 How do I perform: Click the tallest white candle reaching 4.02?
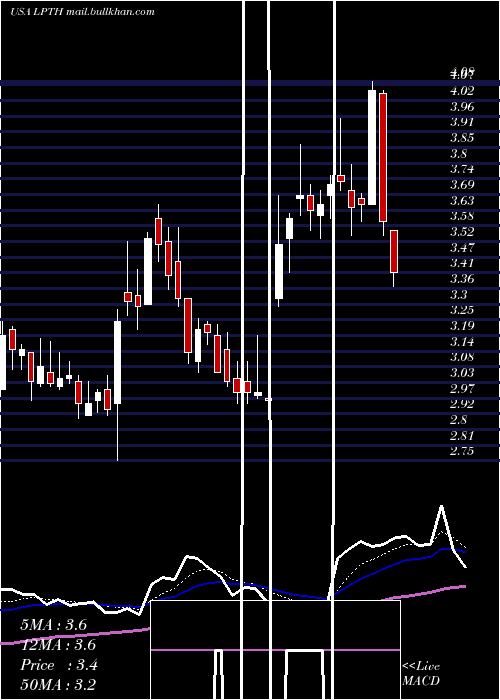pyautogui.click(x=372, y=147)
